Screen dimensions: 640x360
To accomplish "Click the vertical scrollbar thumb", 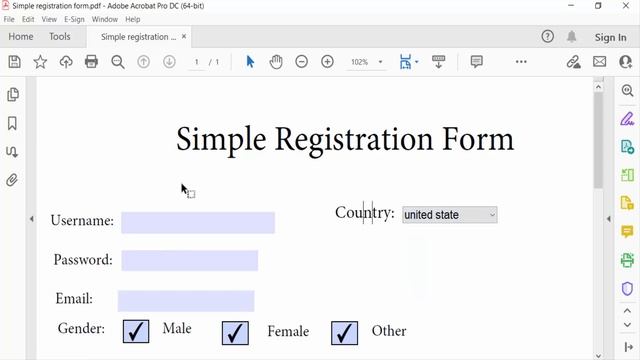I will (x=598, y=140).
